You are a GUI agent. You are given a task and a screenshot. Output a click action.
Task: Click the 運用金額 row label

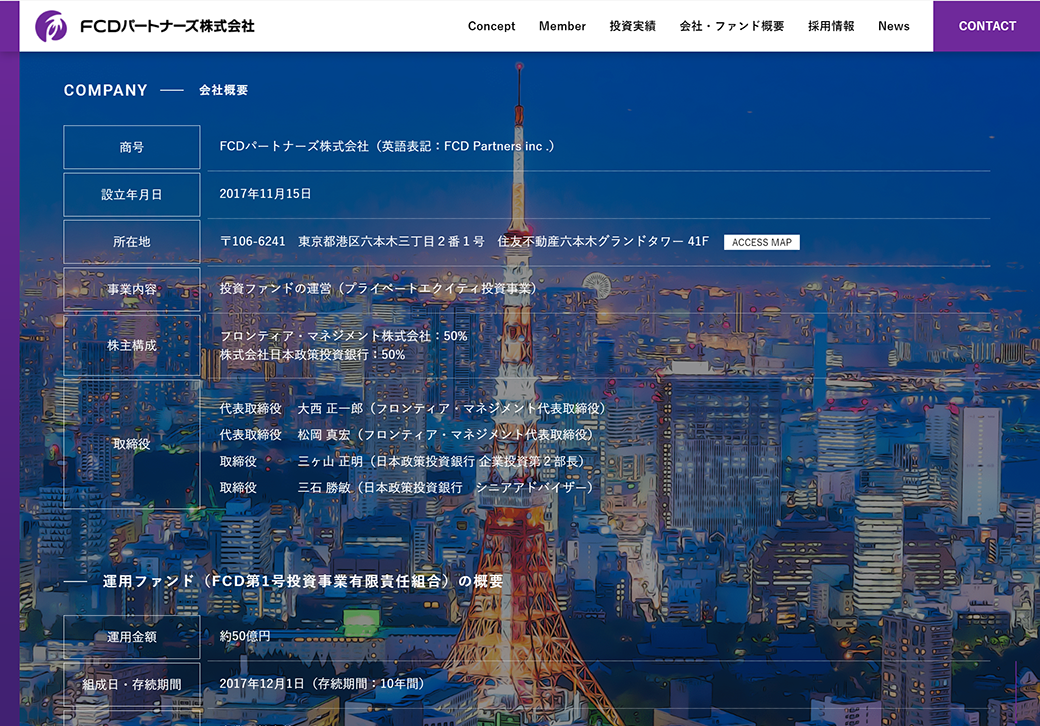131,636
